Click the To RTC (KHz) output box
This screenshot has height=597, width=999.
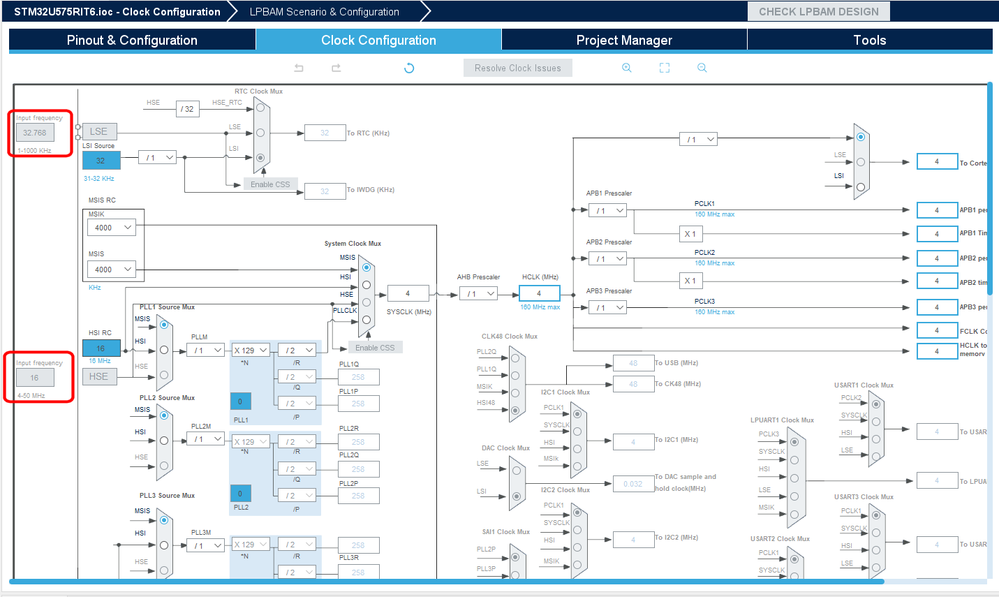coord(325,133)
